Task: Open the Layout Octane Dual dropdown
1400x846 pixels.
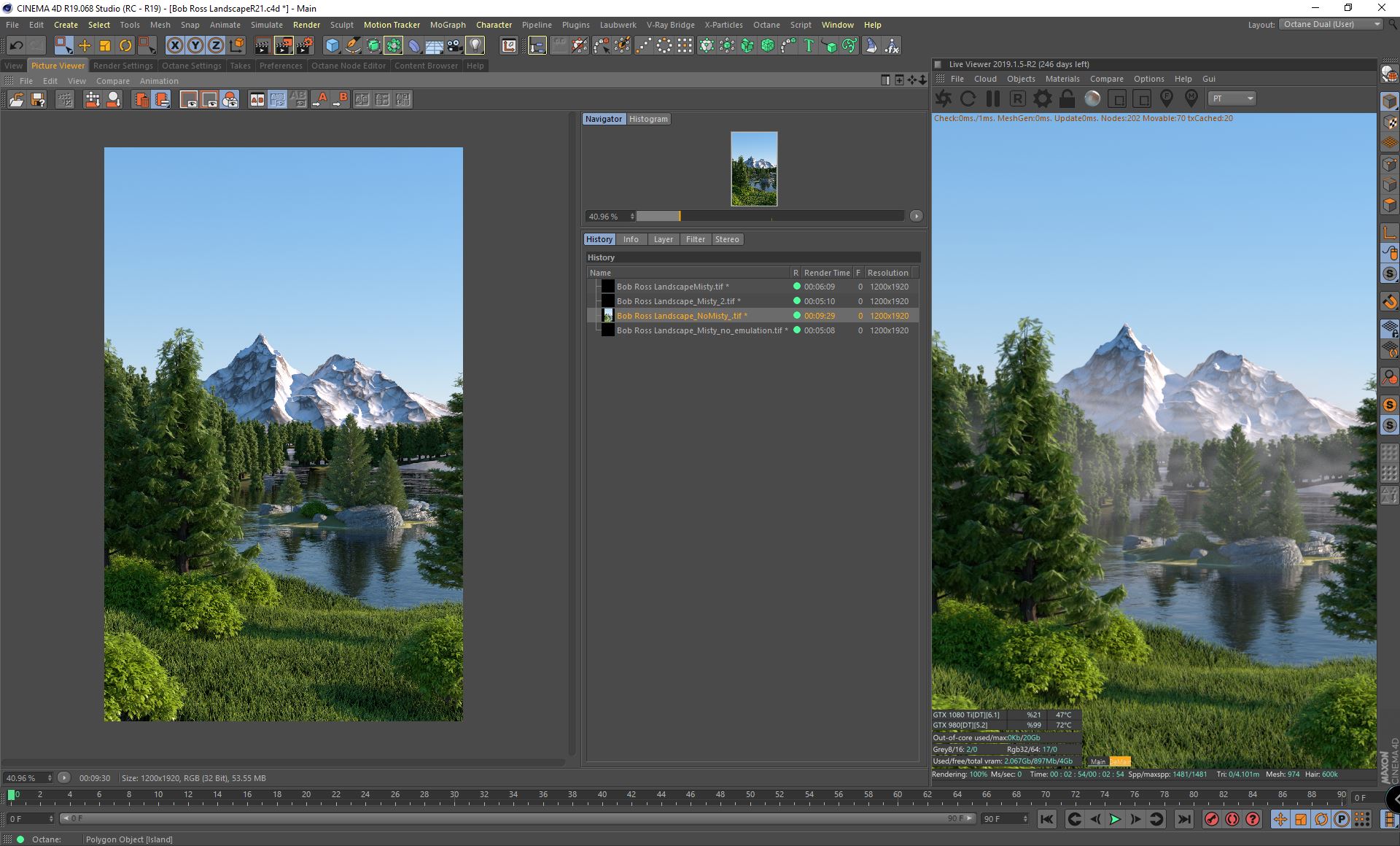Action: click(x=1331, y=24)
